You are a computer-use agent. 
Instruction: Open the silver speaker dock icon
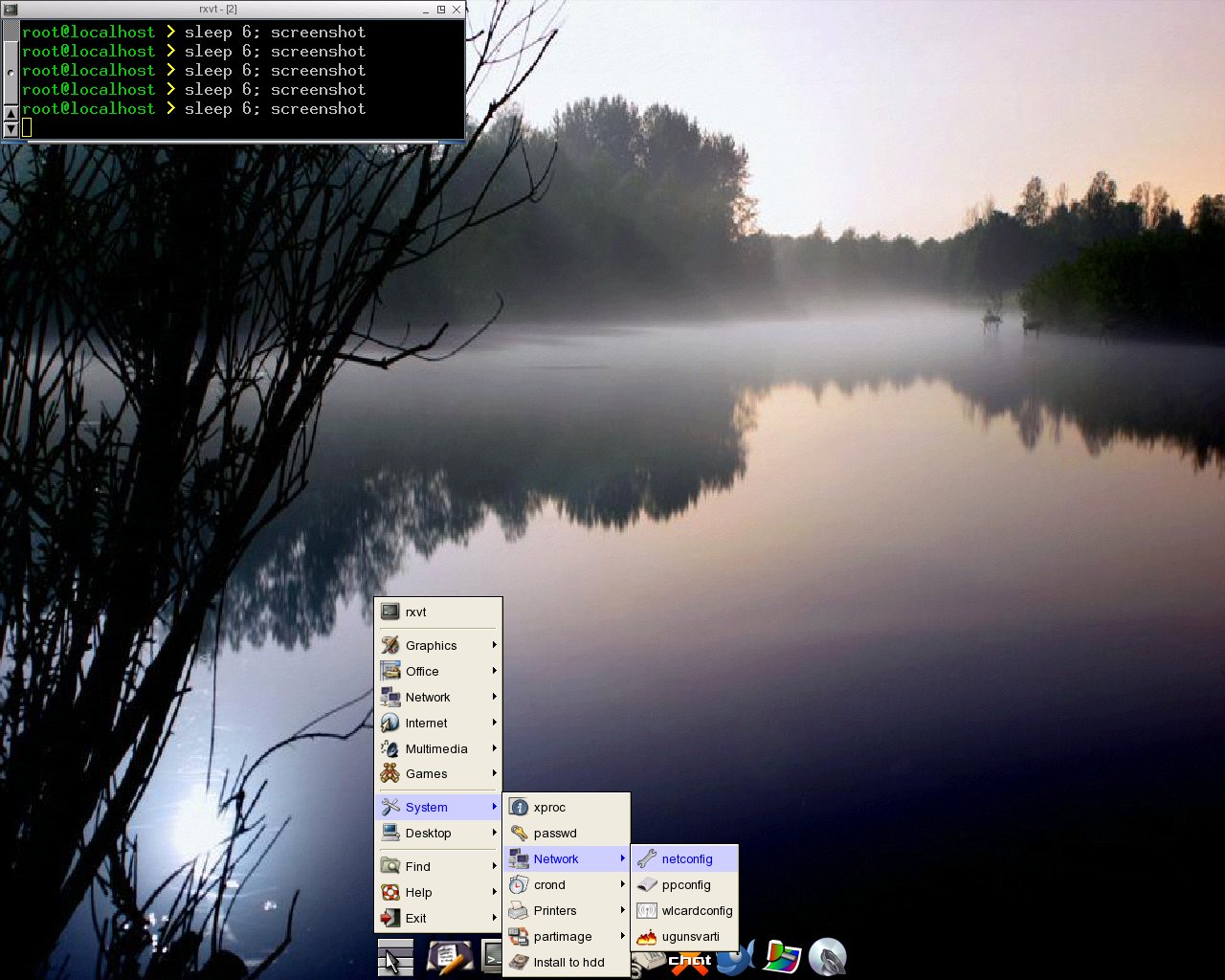click(x=828, y=957)
